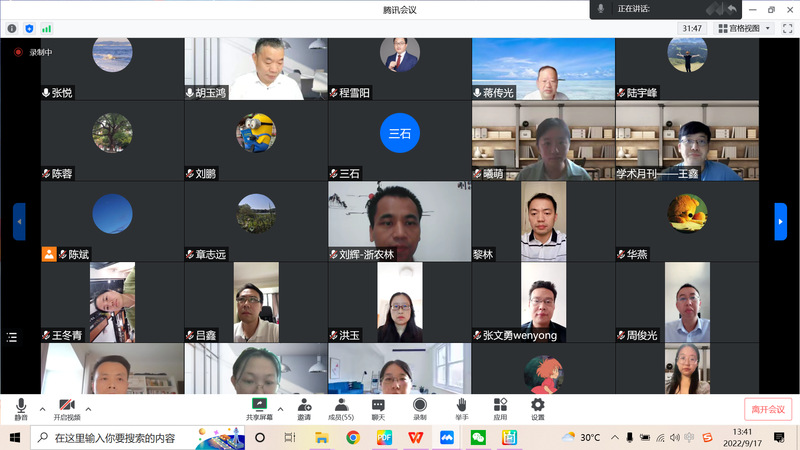Mute microphone with the 静音 button
Viewport: 800px width, 450px height.
click(x=21, y=409)
